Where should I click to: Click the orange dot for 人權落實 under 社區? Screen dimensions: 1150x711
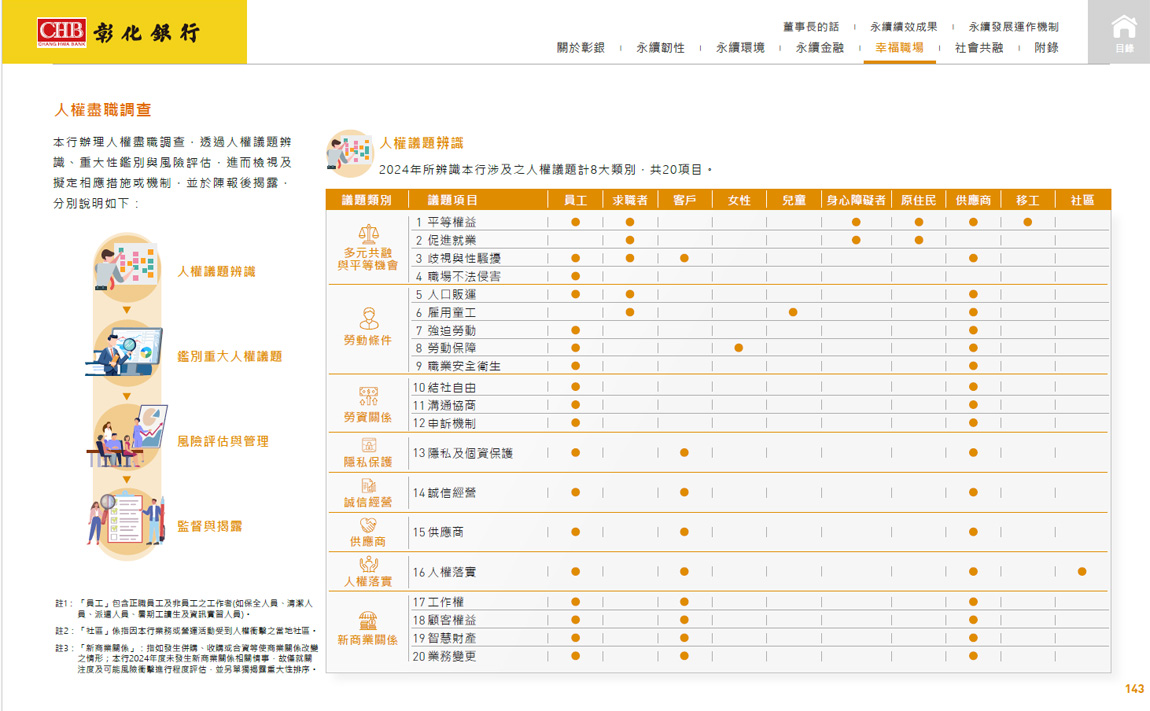click(x=1082, y=572)
